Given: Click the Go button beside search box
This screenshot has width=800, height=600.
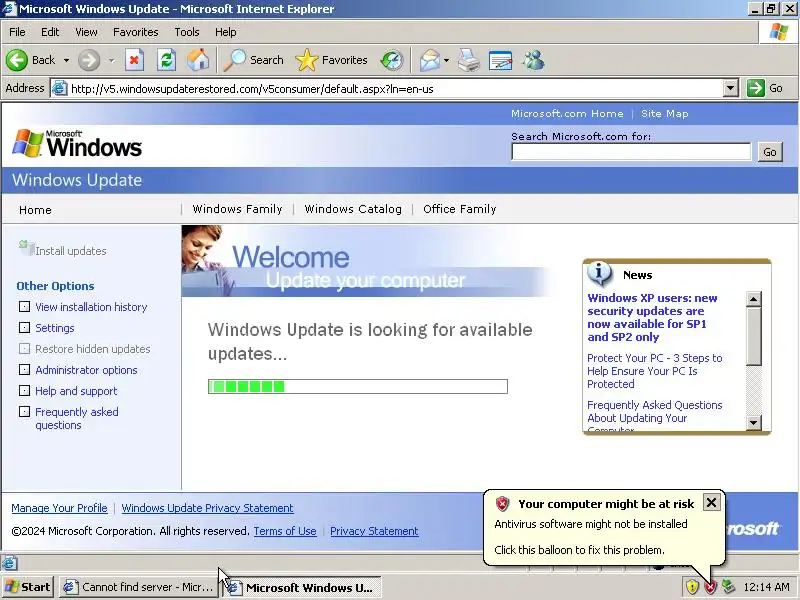Looking at the screenshot, I should click(770, 152).
